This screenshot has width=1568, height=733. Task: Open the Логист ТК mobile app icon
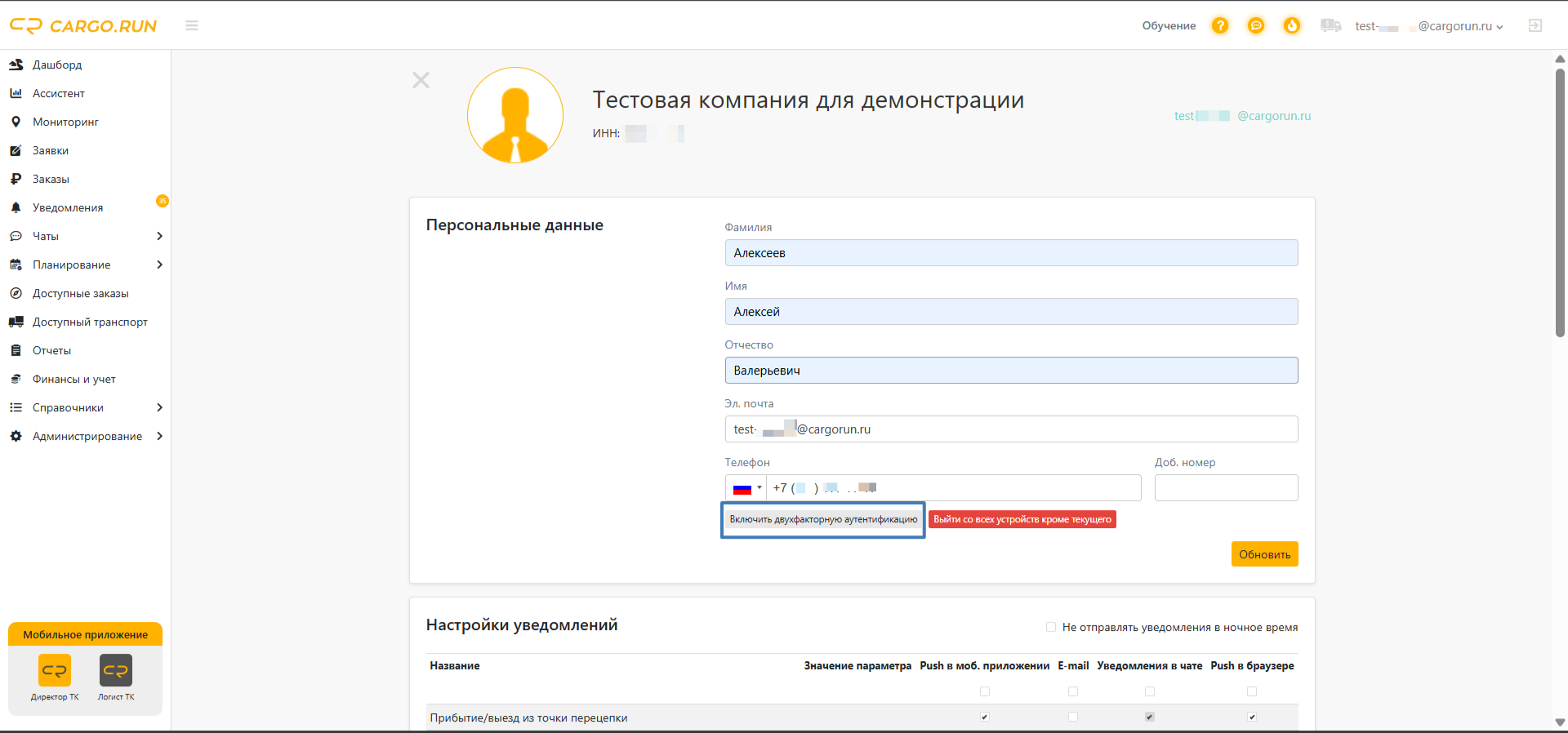point(116,671)
